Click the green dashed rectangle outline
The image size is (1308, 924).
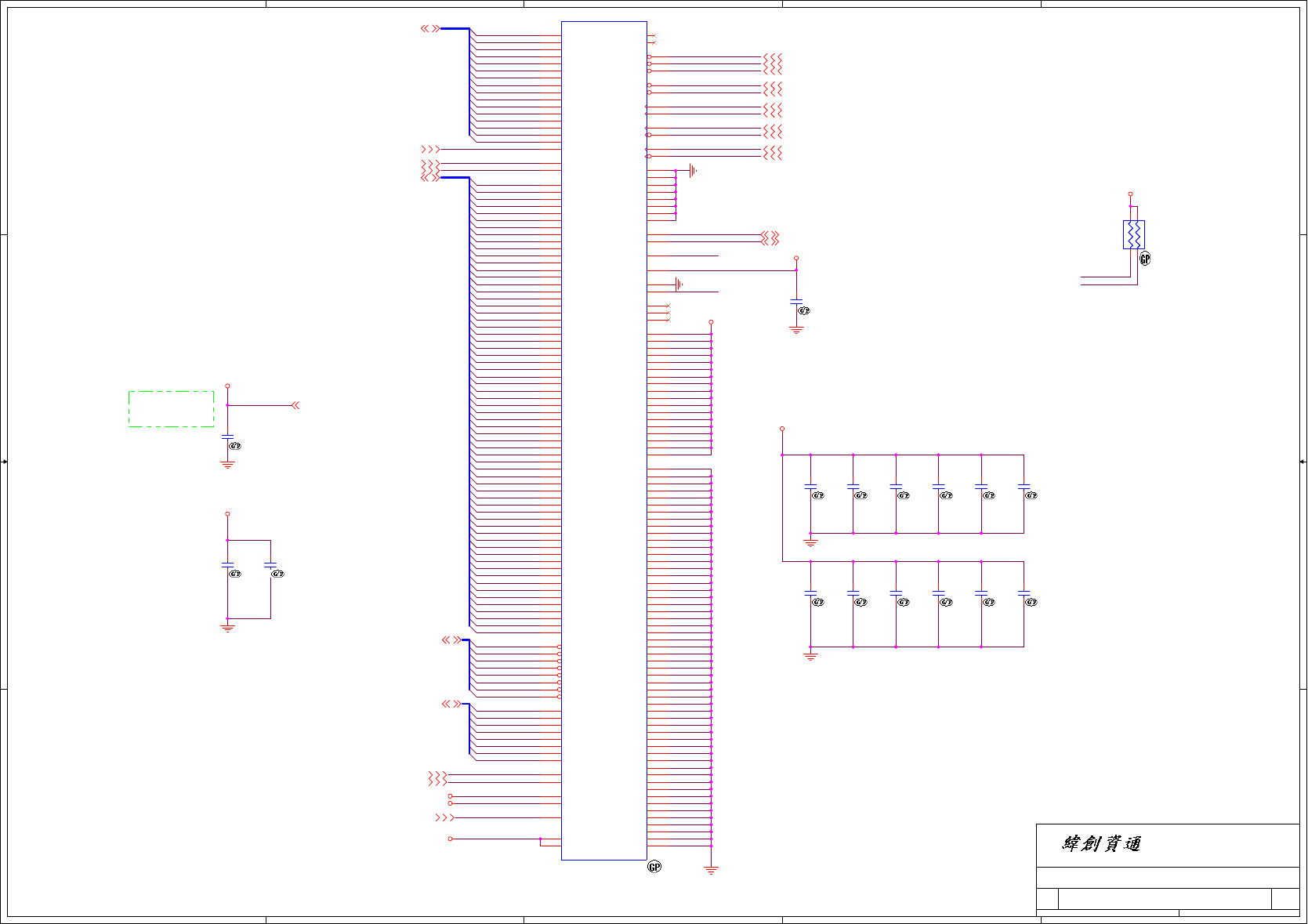coord(171,409)
